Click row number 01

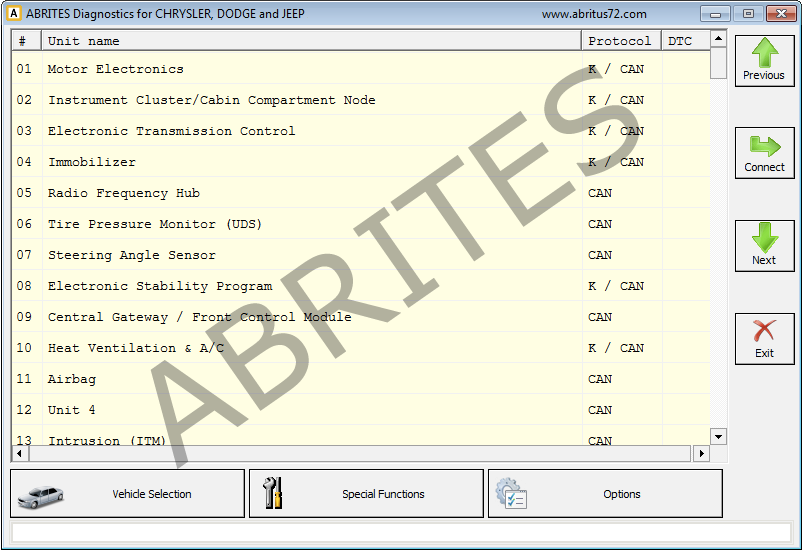pyautogui.click(x=24, y=69)
